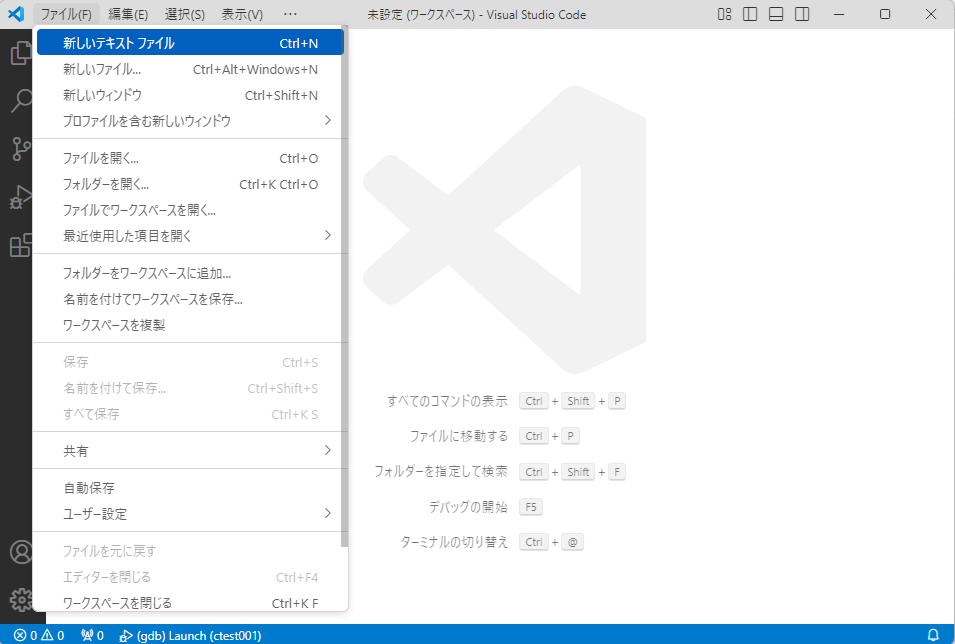Expand the 共有 submenu
This screenshot has height=644, width=955.
point(190,451)
